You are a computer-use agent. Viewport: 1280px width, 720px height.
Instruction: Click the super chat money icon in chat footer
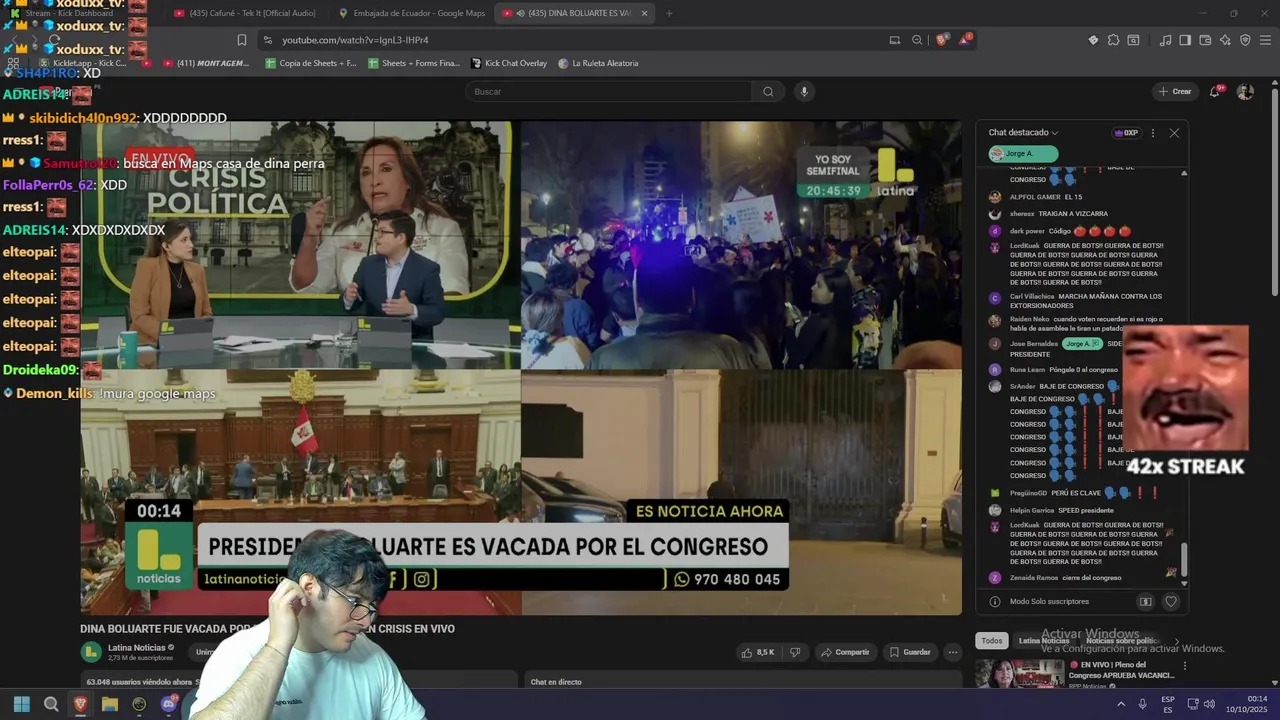(1145, 601)
